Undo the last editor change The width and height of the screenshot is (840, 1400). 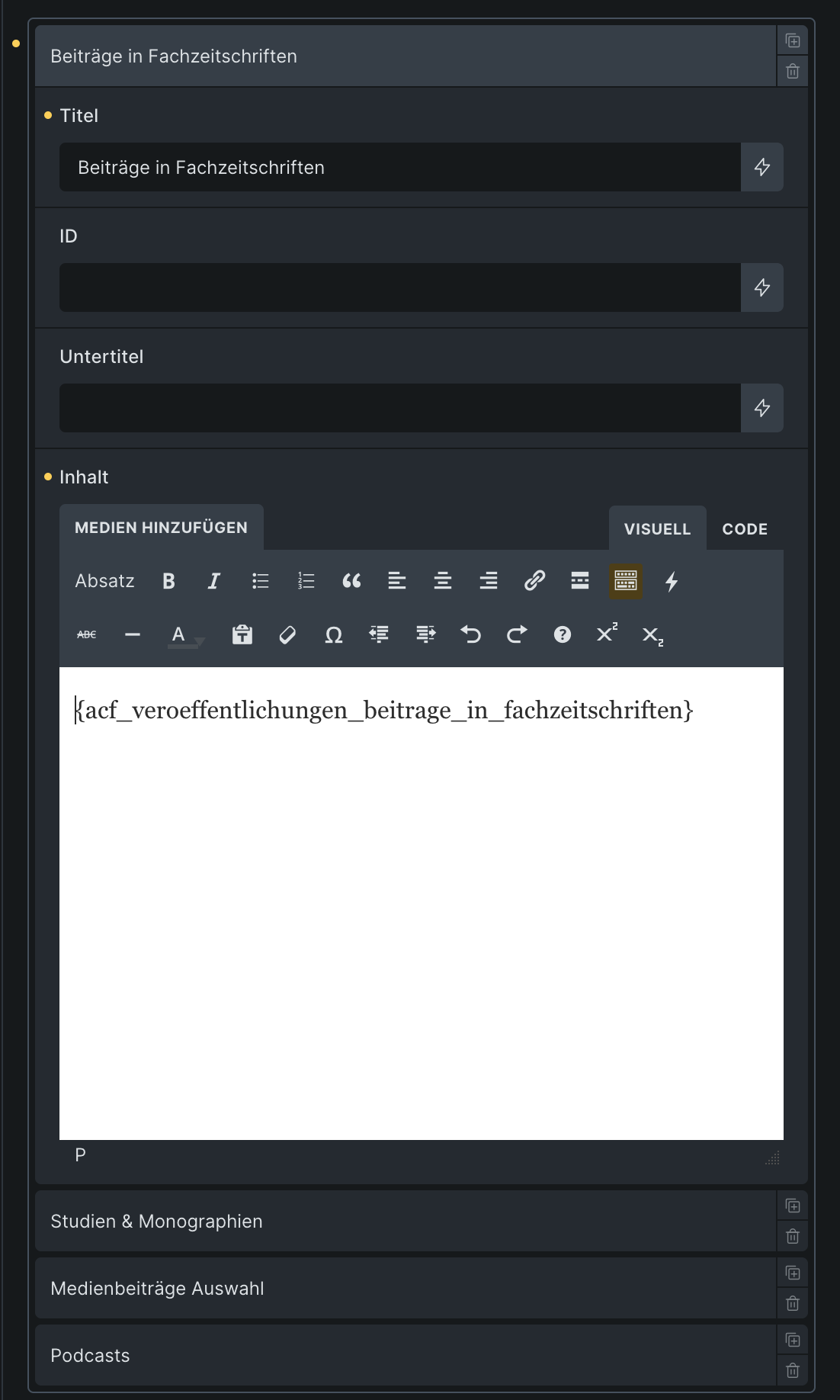(470, 634)
